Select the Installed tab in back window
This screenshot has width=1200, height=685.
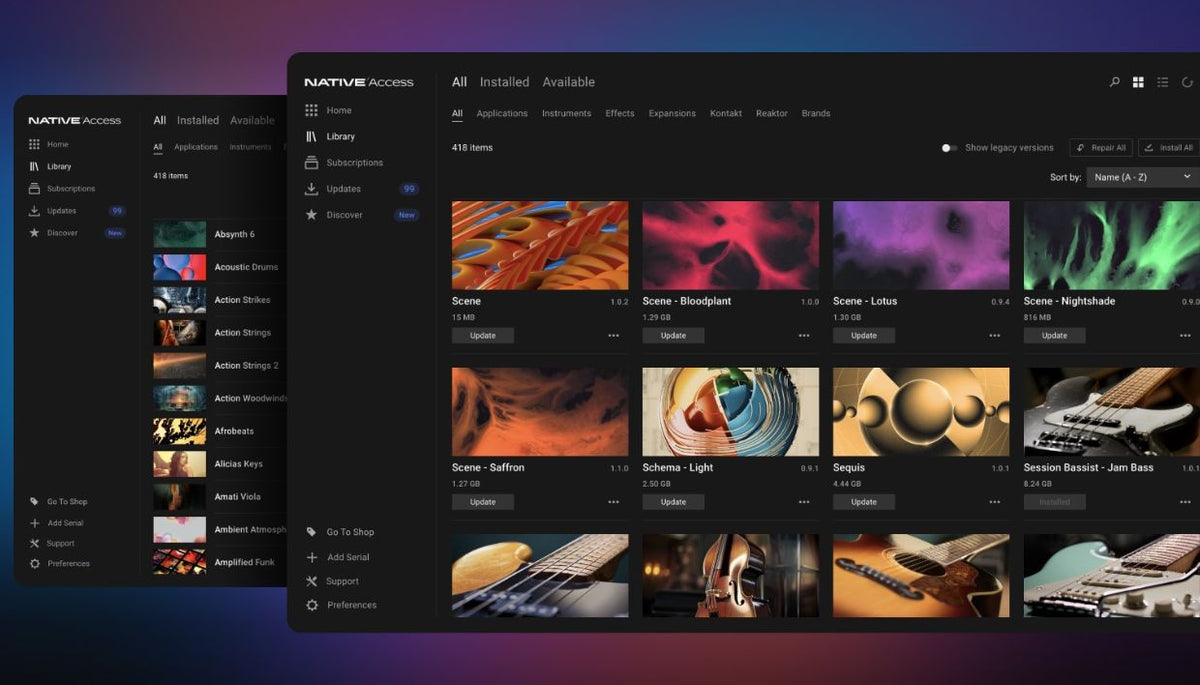pos(198,120)
